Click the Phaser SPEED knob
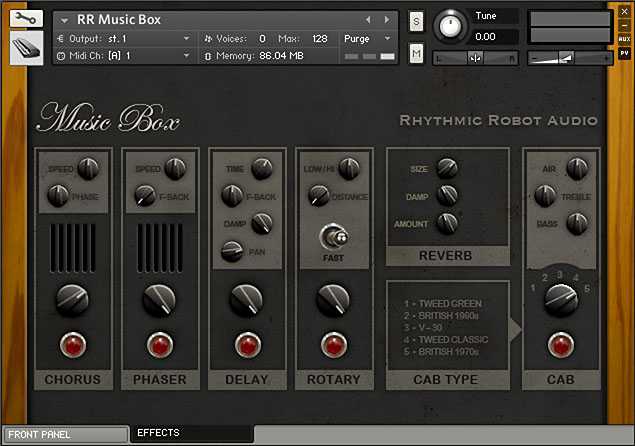The height and width of the screenshot is (446, 635). click(175, 169)
